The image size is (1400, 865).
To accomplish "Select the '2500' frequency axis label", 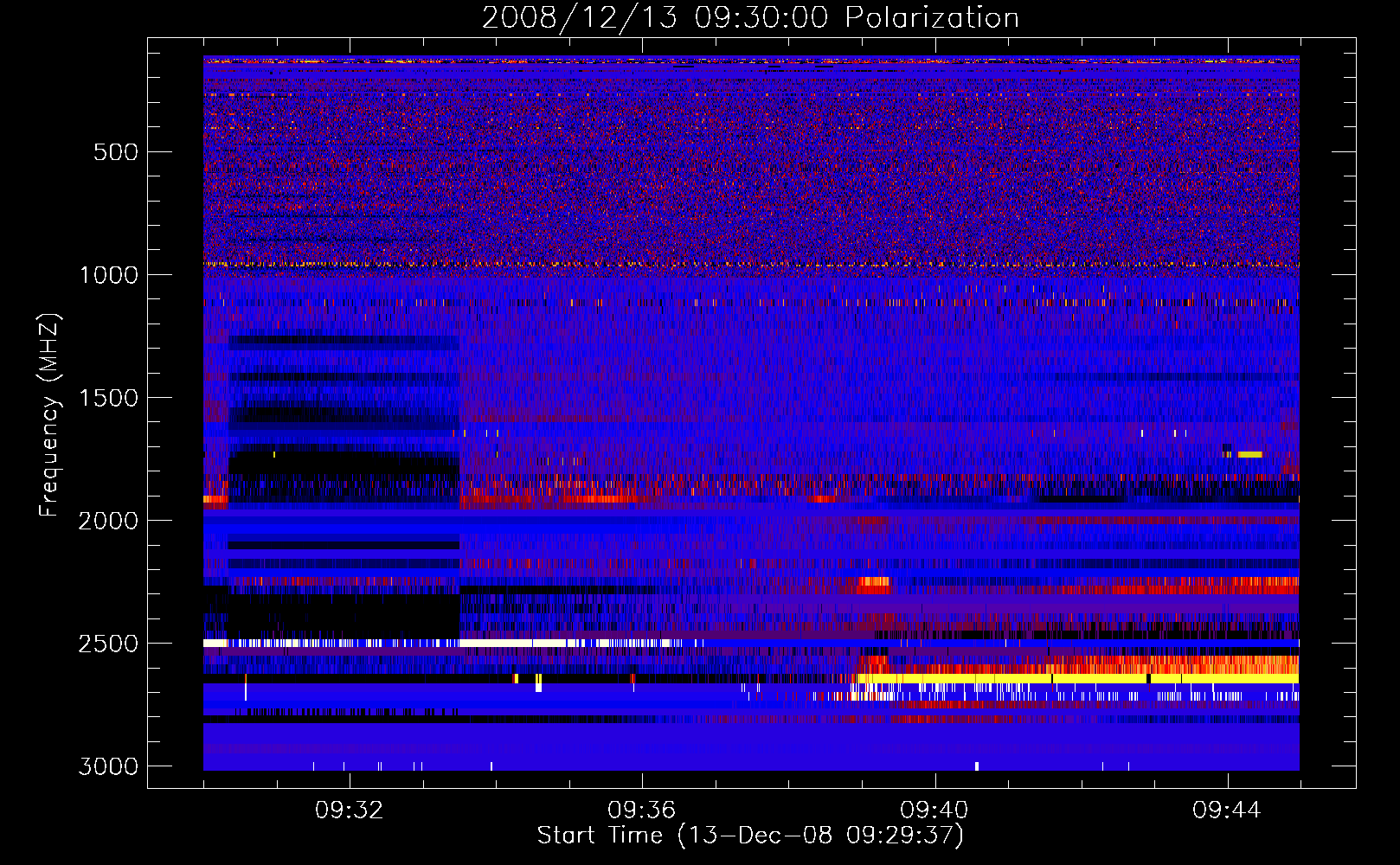I will (x=109, y=644).
